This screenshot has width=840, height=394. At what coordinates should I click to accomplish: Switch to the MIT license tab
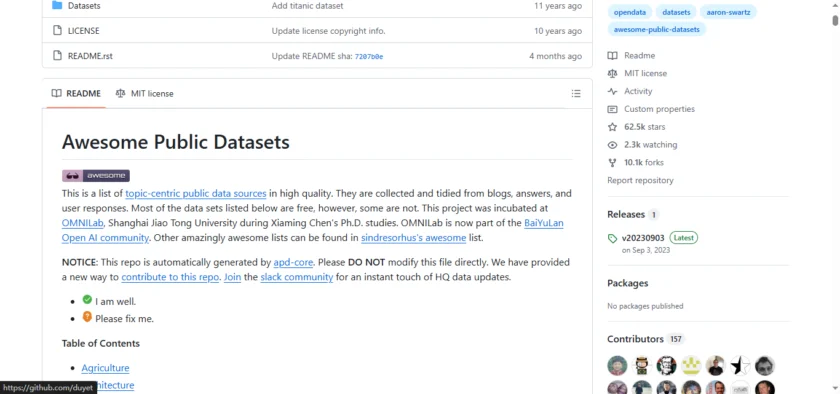[x=145, y=93]
